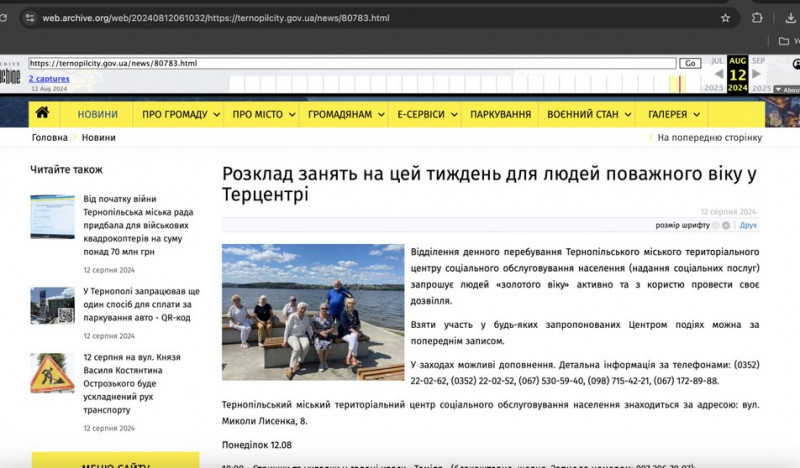Click the Wayback Go button
This screenshot has width=800, height=468.
(690, 63)
